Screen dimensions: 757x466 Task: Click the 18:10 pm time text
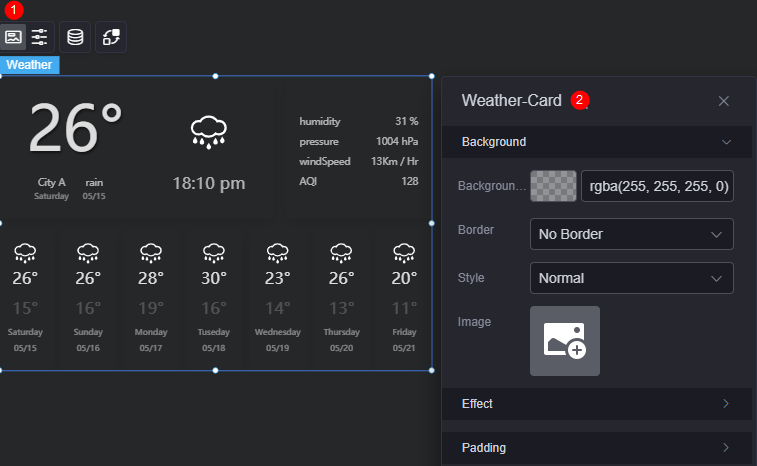tap(209, 184)
